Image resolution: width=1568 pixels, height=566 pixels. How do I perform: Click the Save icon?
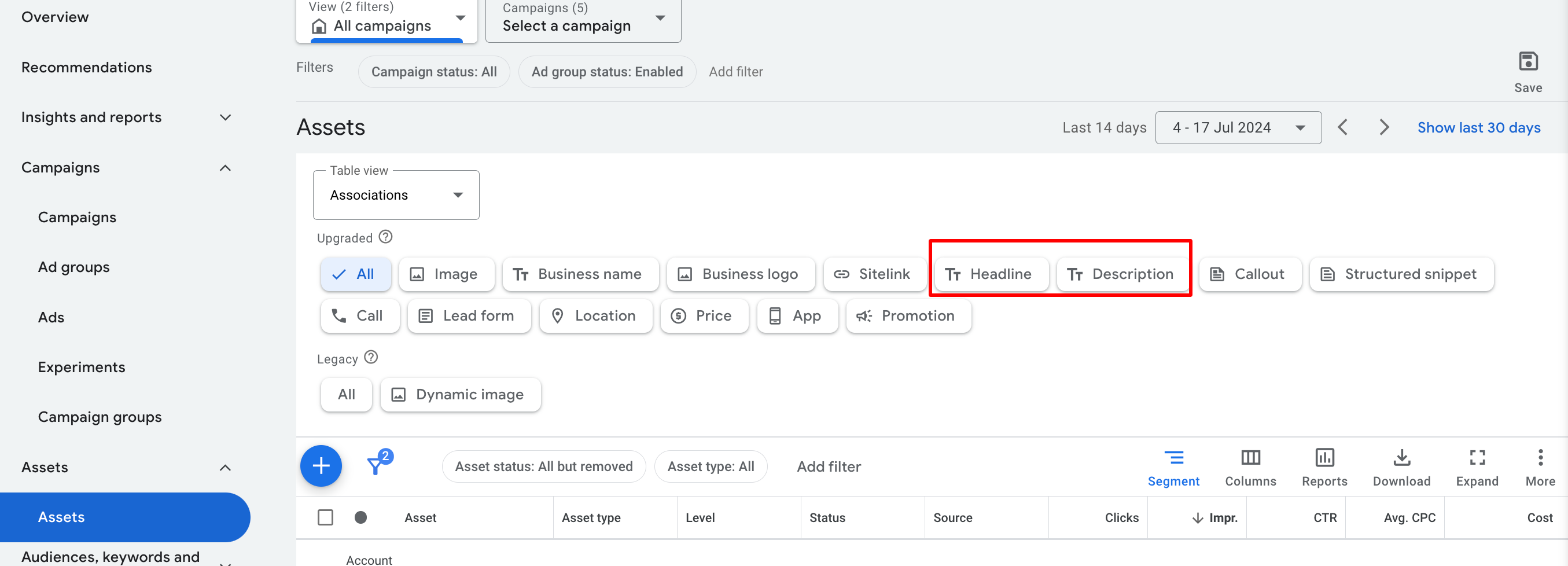coord(1528,61)
